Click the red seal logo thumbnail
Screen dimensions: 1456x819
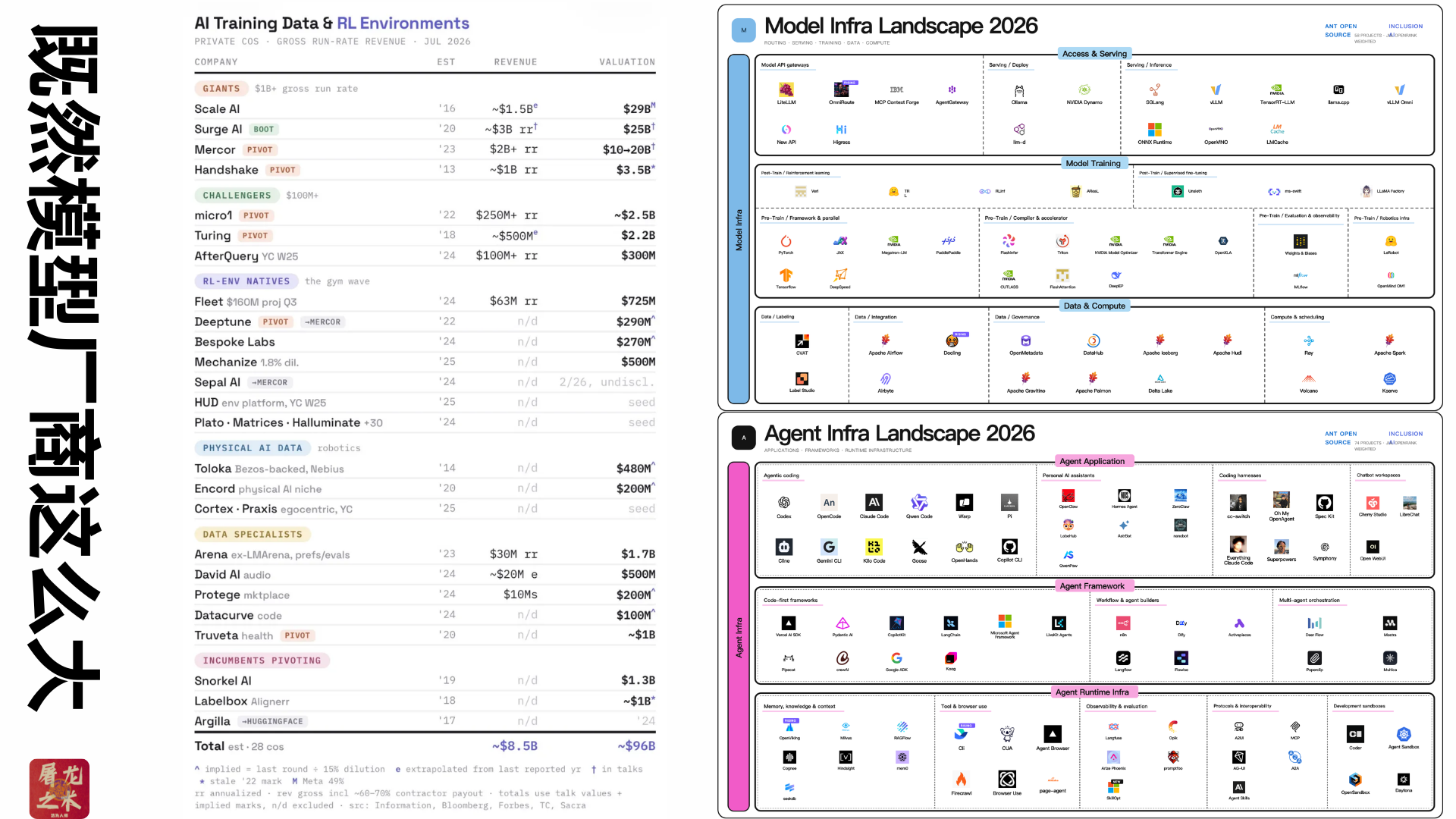pyautogui.click(x=59, y=789)
